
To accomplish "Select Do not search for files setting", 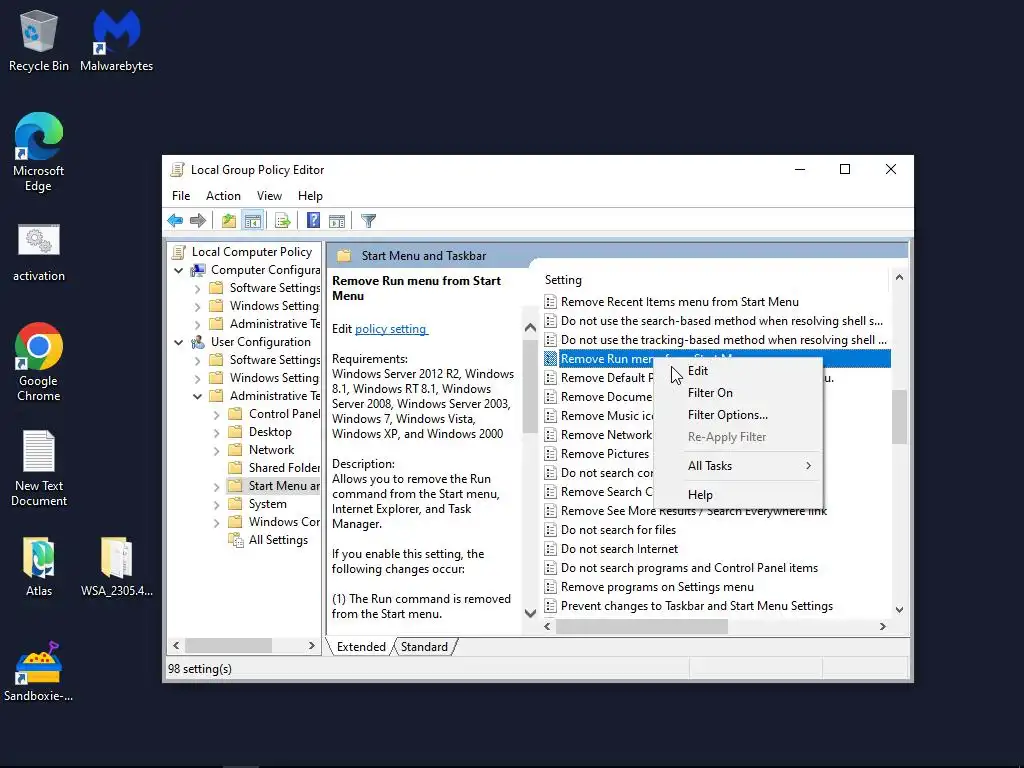I will 618,530.
